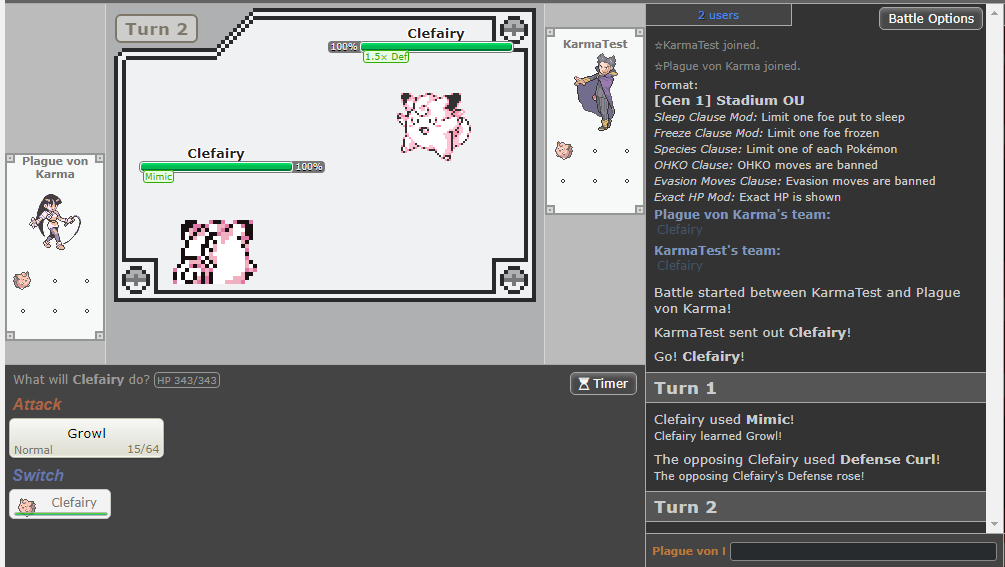Screen dimensions: 1005x567
Task: Click the opposing Clefairy sprite
Action: (434, 125)
